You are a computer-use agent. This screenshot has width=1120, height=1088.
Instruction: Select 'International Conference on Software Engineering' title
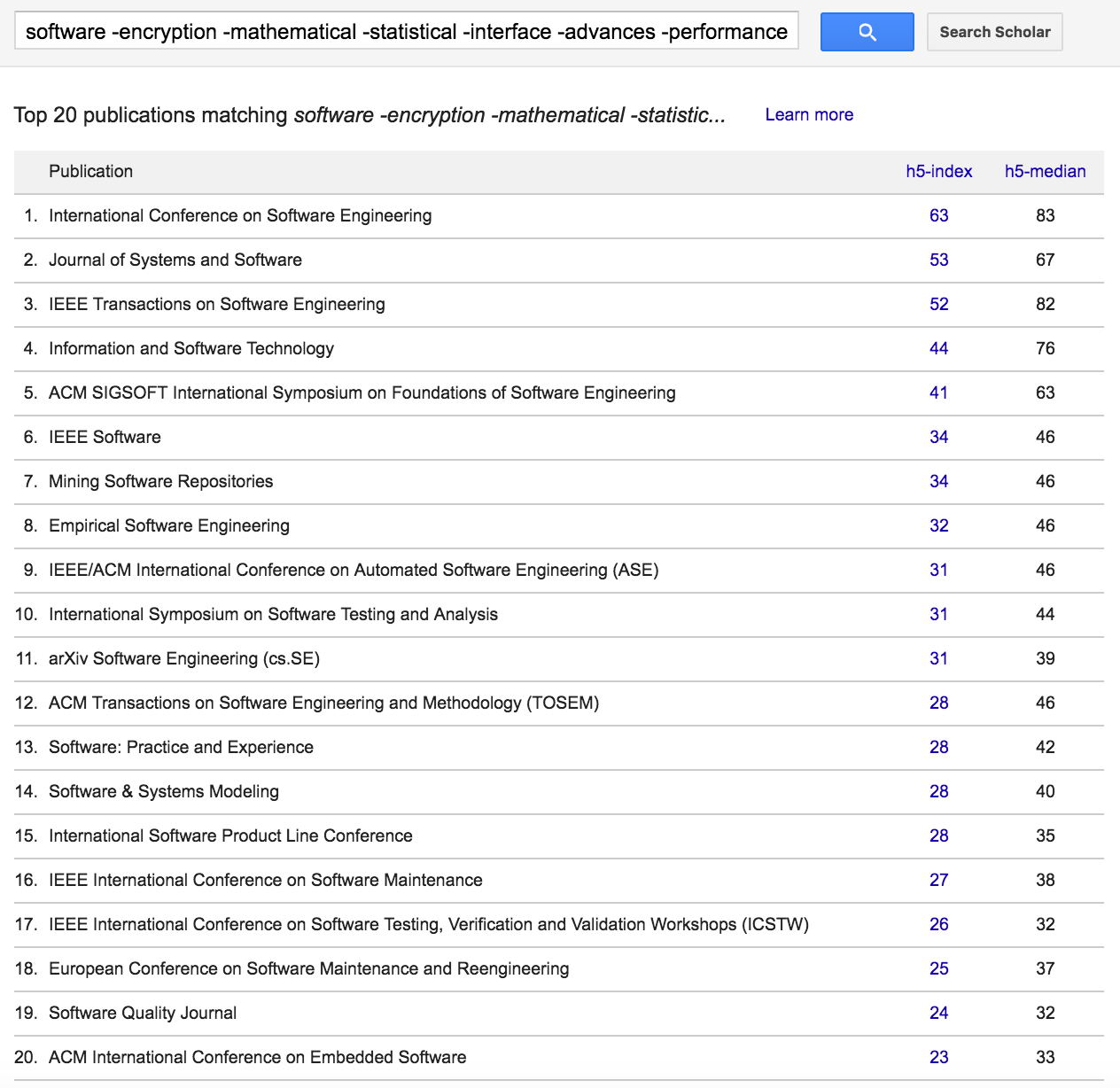[x=240, y=215]
